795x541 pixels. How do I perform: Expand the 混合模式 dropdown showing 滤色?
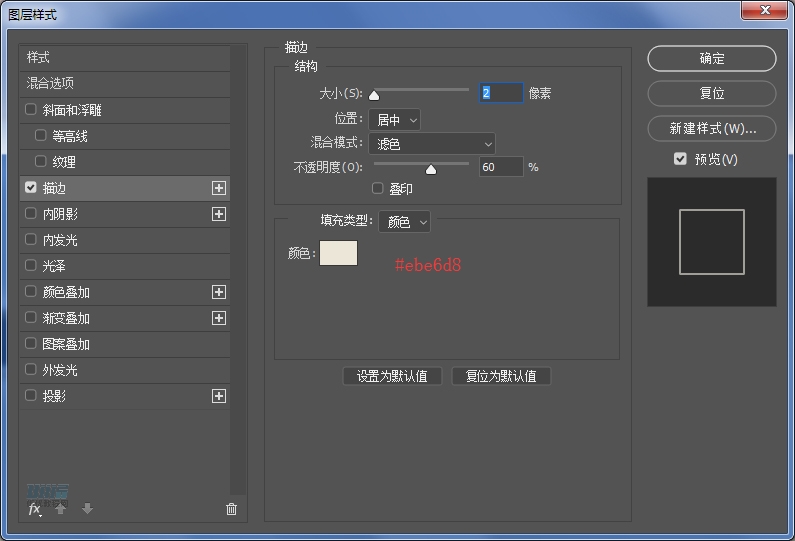[432, 144]
